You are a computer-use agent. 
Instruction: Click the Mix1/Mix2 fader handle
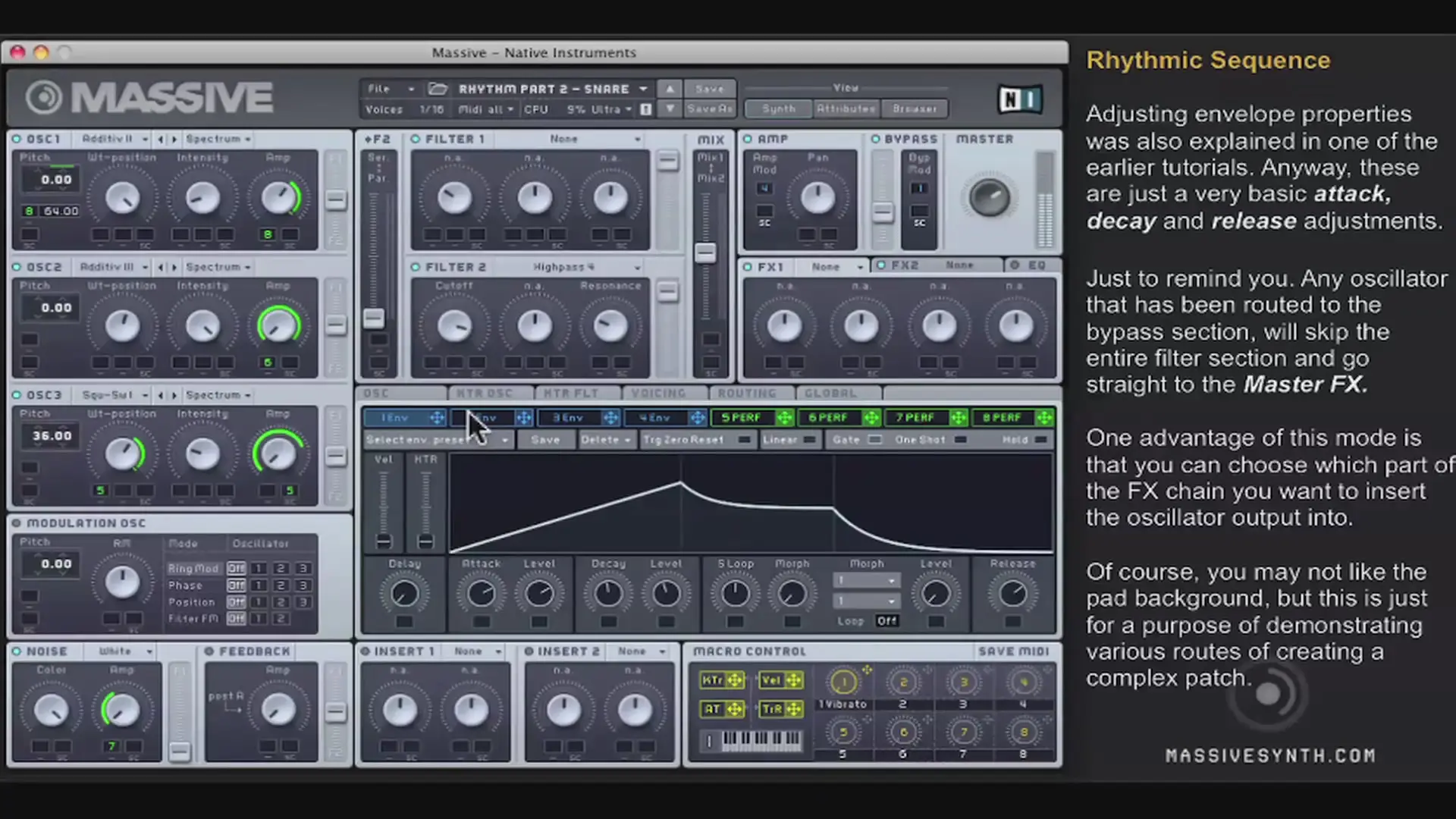point(705,253)
